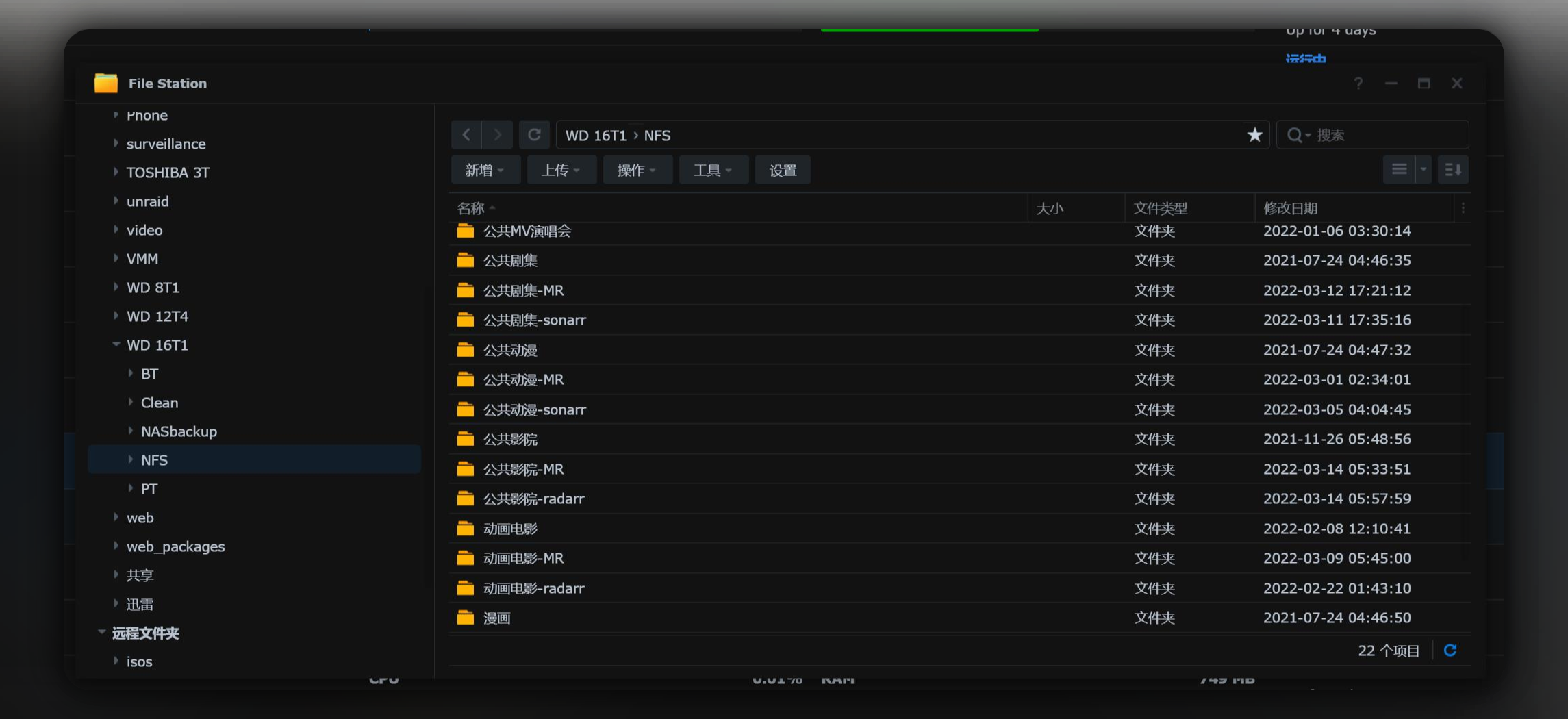Viewport: 1568px width, 719px height.
Task: Switch to list view mode icon
Action: pos(1399,170)
